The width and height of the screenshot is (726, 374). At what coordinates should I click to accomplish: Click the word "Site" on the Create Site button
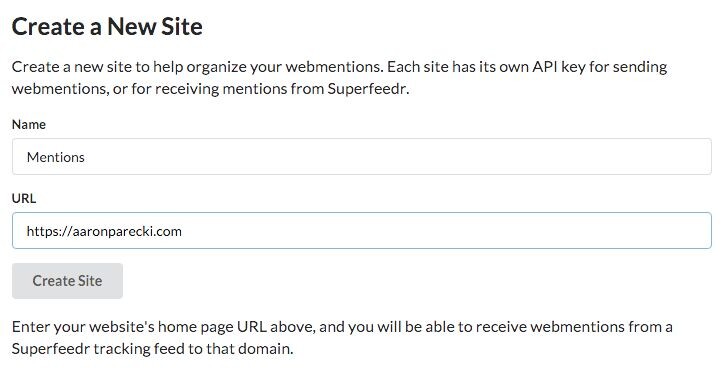[89, 281]
